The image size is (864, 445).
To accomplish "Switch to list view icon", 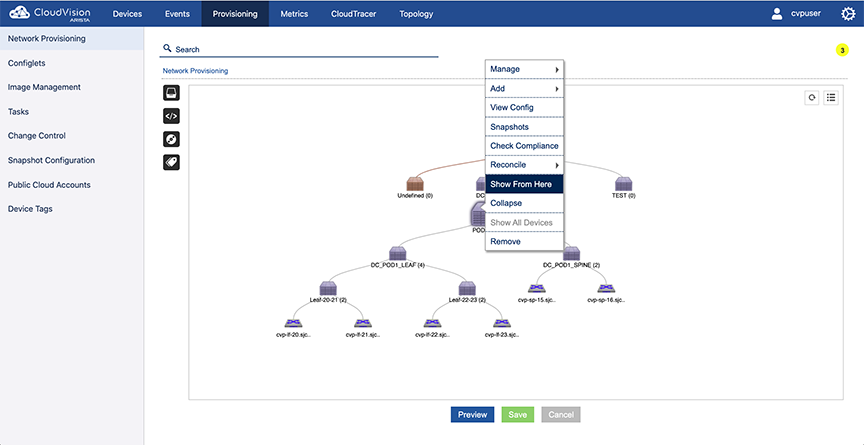I will [831, 98].
